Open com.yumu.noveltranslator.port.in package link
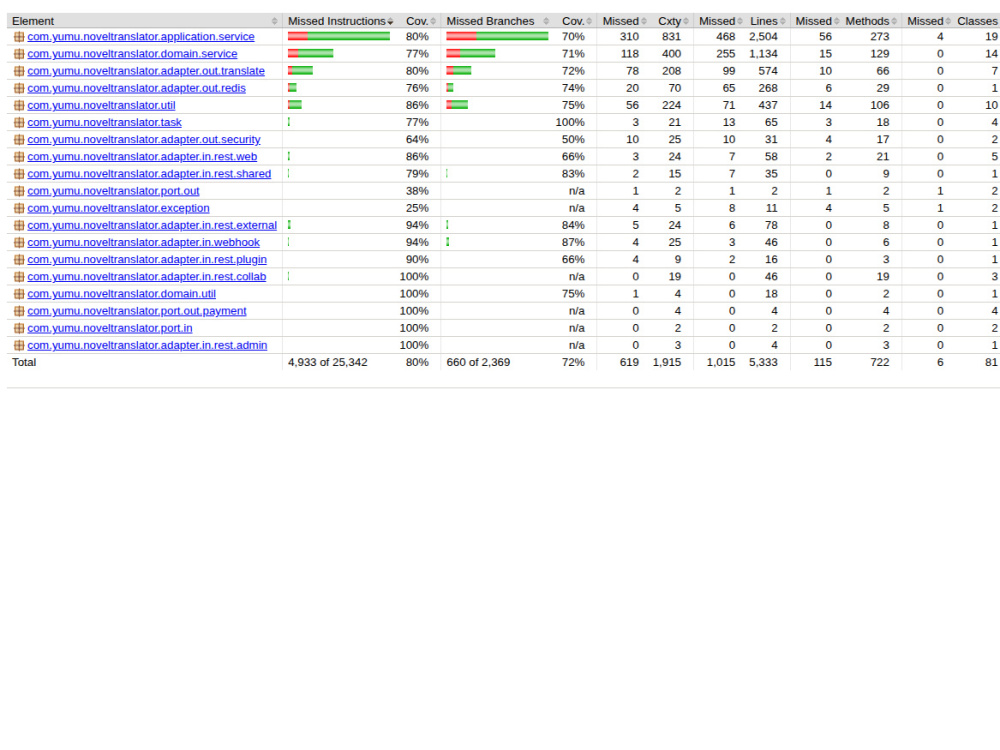Viewport: 1000px width, 750px height. pyautogui.click(x=110, y=328)
